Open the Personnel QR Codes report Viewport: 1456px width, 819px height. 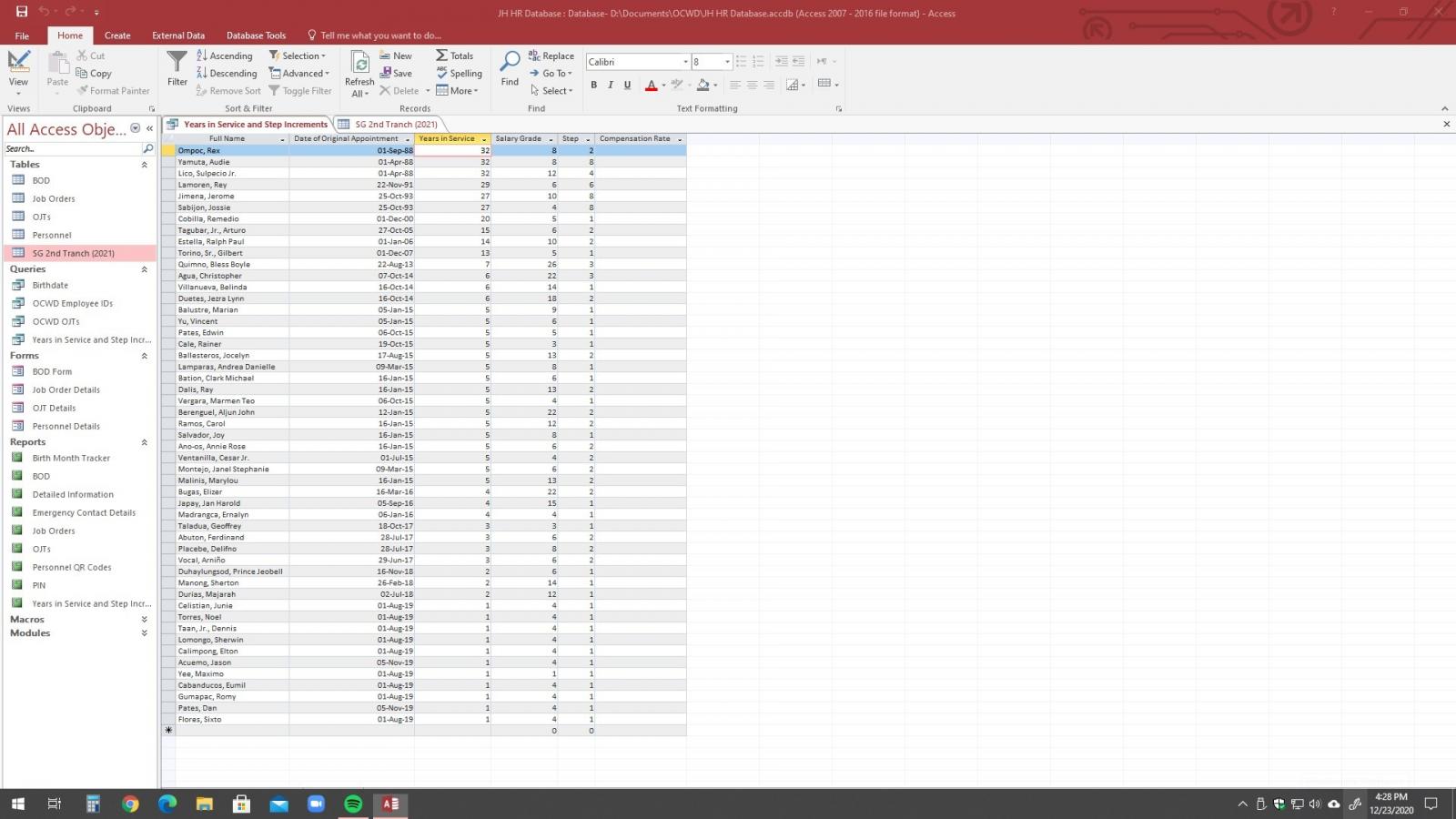tap(72, 567)
